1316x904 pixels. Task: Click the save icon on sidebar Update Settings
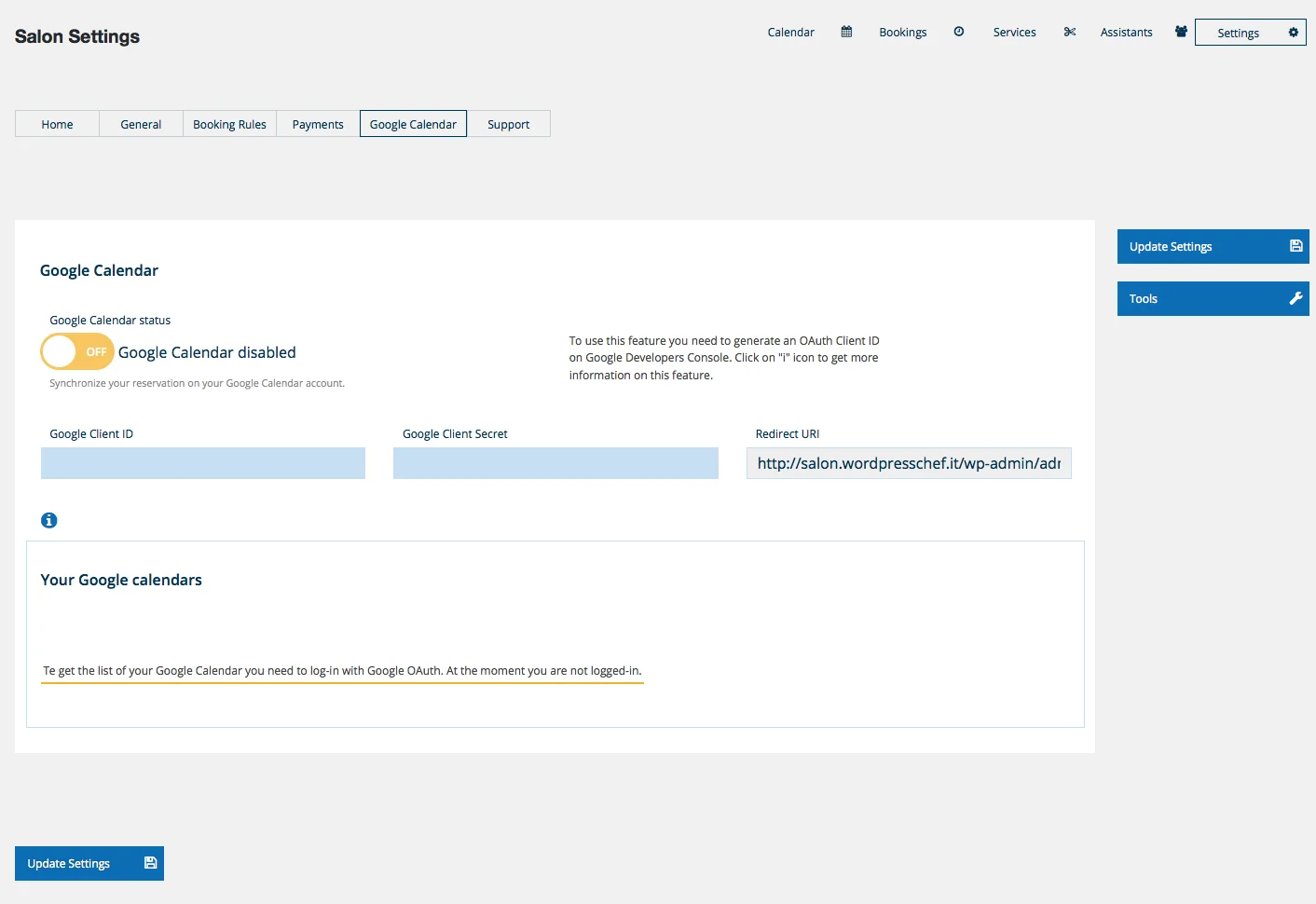pos(1295,245)
